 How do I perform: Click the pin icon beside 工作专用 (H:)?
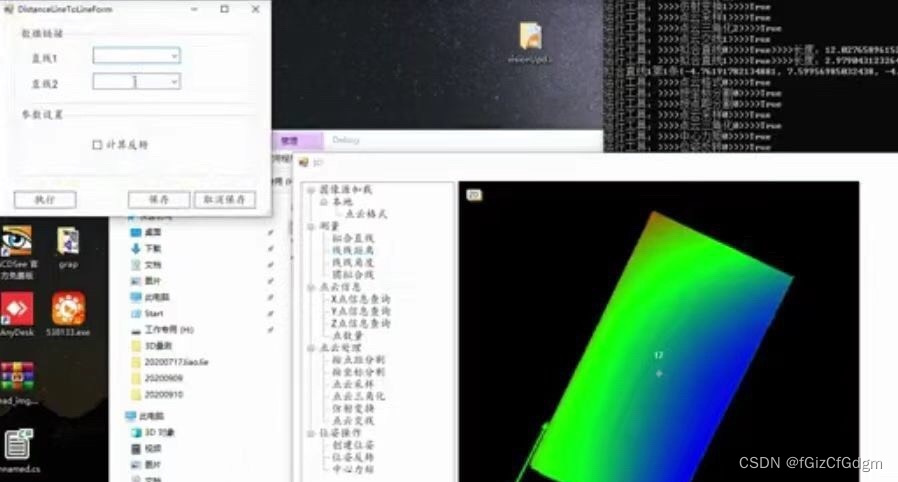point(270,330)
